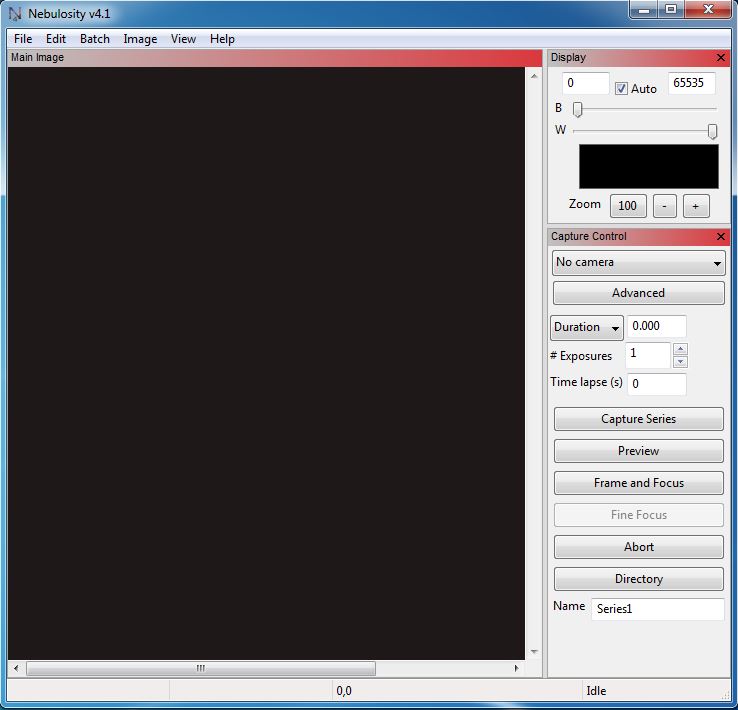Click the Preview button

pyautogui.click(x=639, y=451)
